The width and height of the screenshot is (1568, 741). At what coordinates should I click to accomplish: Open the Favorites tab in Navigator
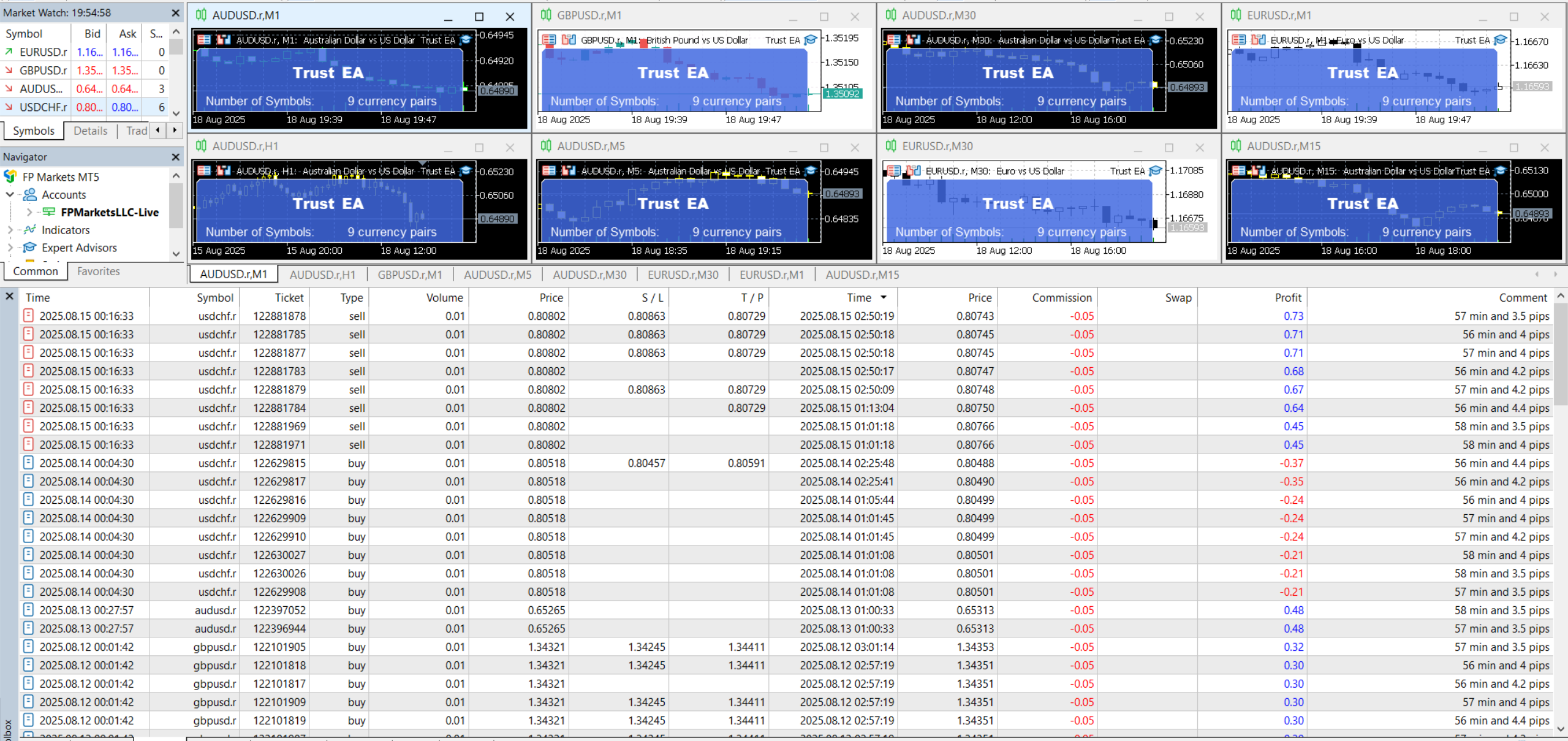tap(98, 272)
